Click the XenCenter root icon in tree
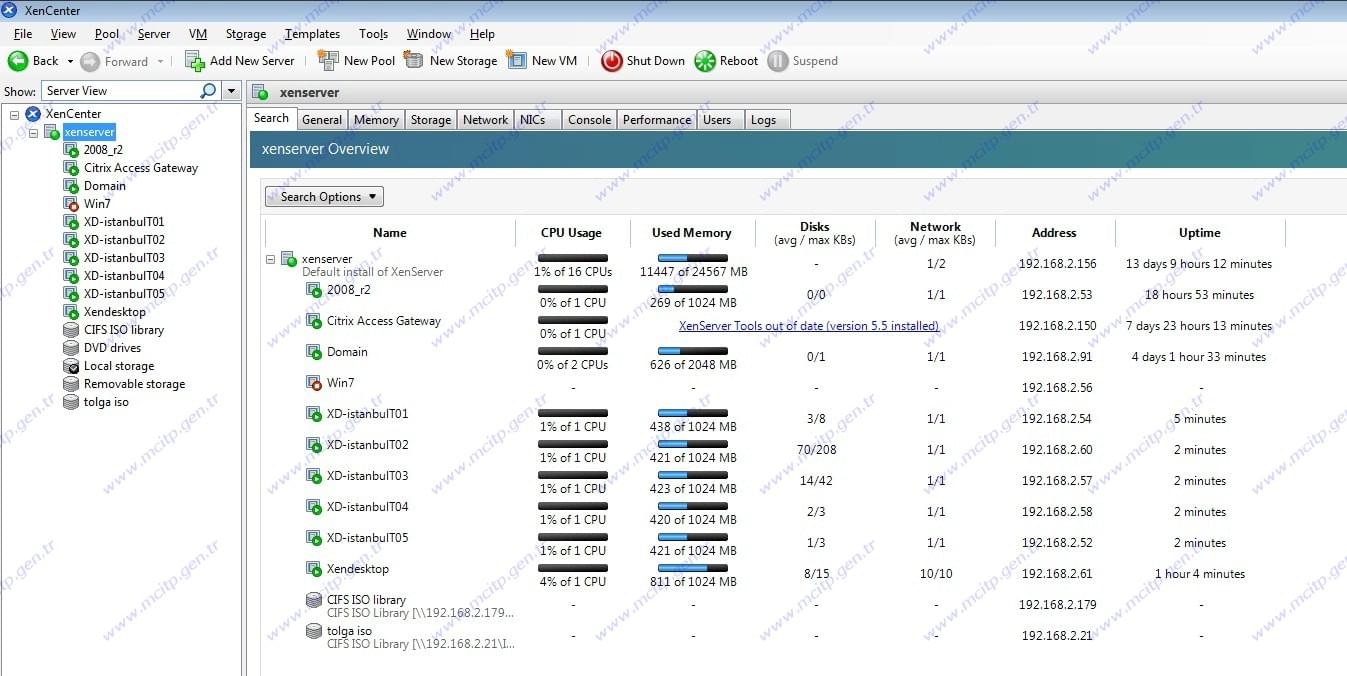 pos(33,114)
